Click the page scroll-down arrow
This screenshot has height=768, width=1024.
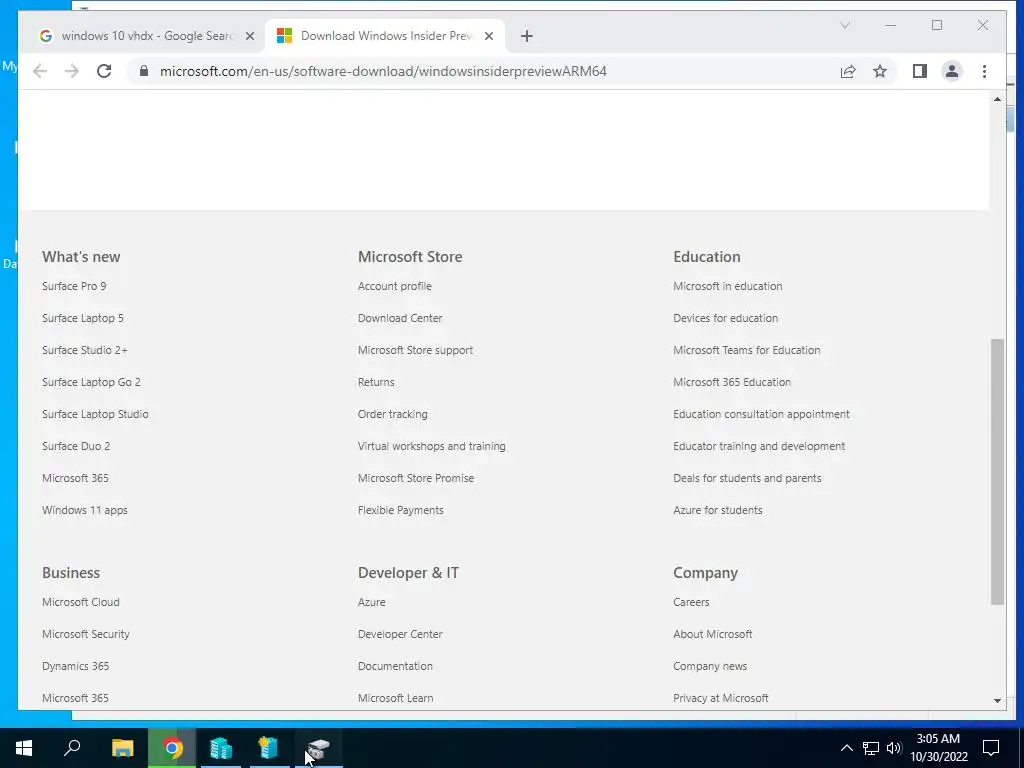(997, 701)
